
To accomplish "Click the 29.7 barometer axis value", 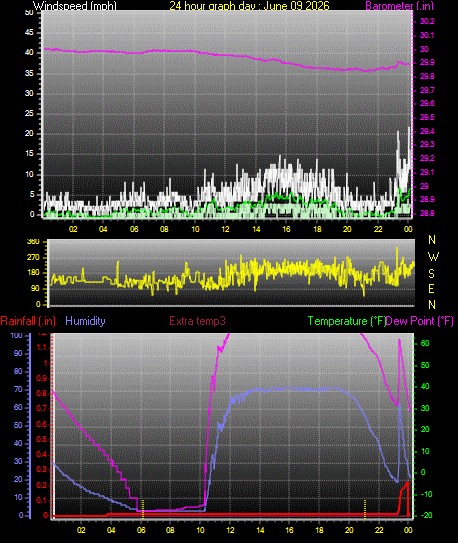I will pyautogui.click(x=427, y=90).
